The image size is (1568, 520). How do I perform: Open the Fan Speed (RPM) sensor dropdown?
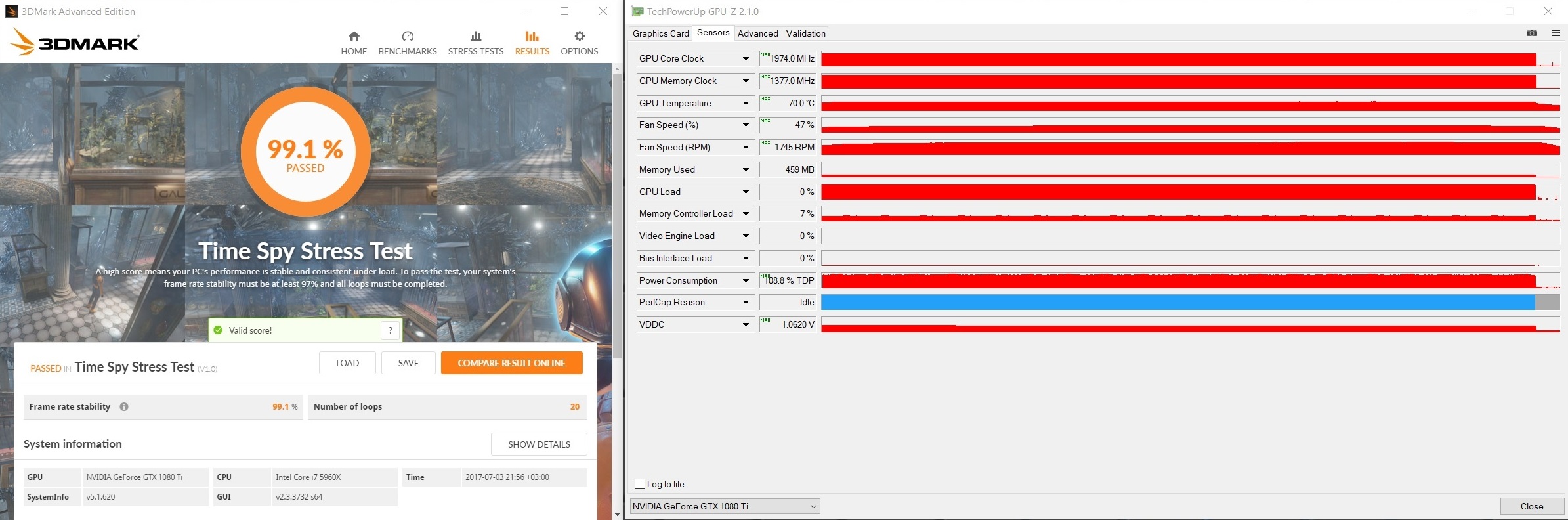(x=746, y=147)
